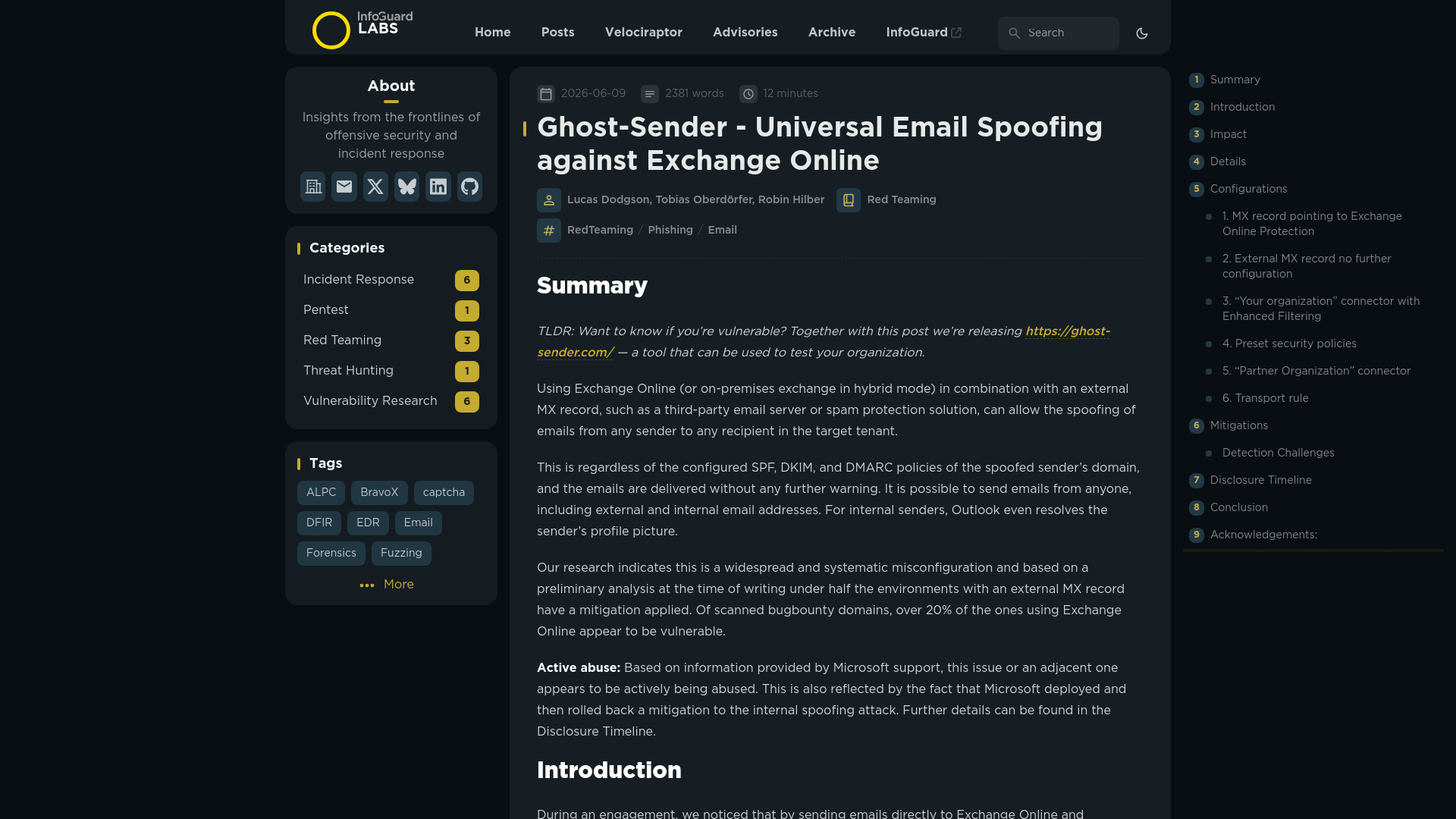Jump to Introduction in table of contents
Screen dimensions: 1456x819
point(1242,107)
